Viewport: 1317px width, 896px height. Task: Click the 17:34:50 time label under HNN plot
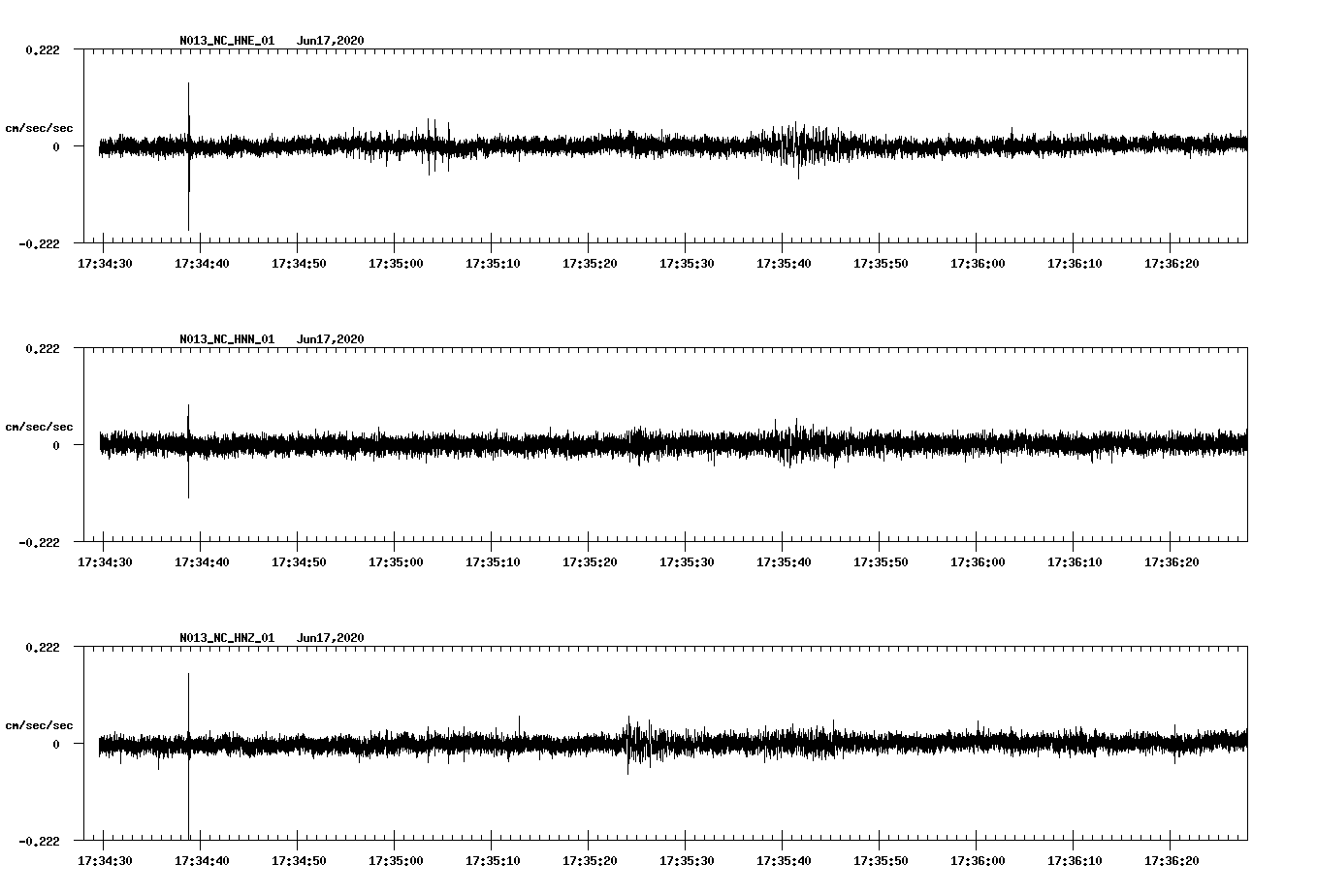click(300, 562)
